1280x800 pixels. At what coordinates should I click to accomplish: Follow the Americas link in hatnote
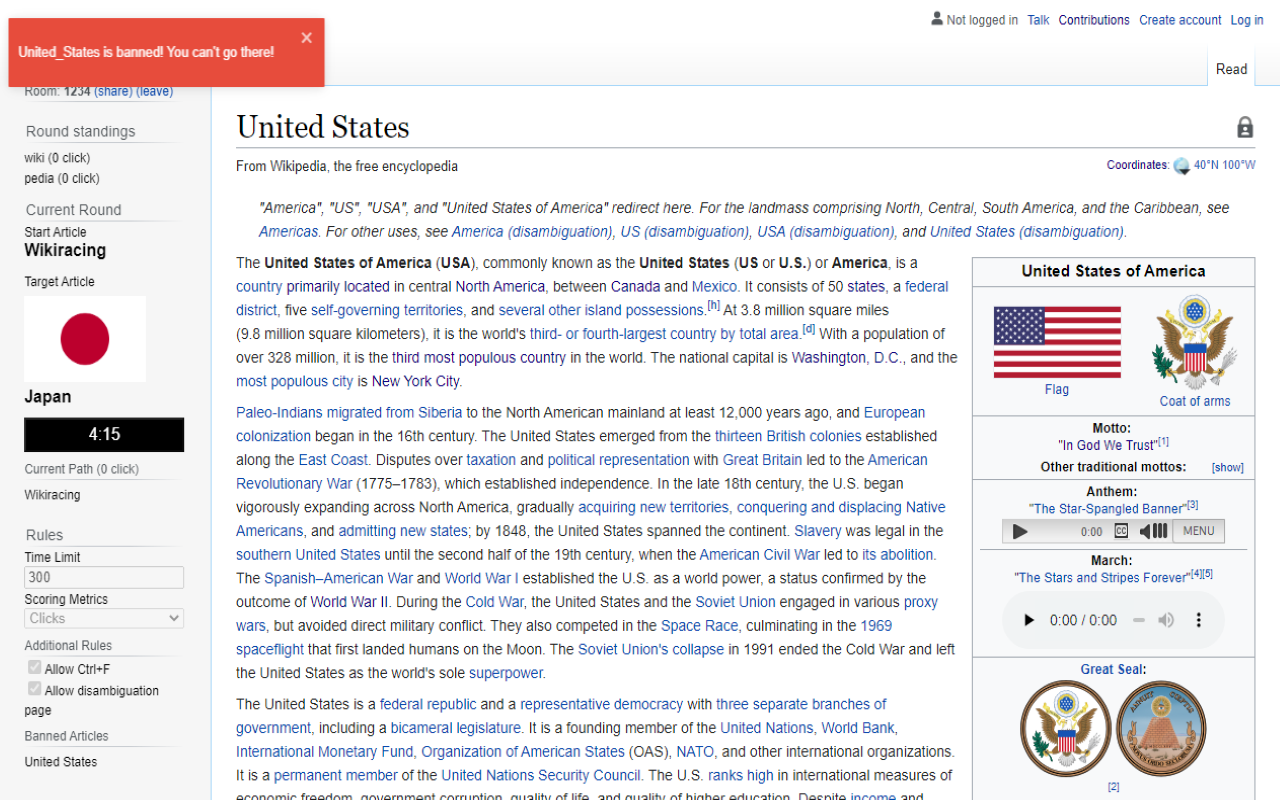click(288, 231)
